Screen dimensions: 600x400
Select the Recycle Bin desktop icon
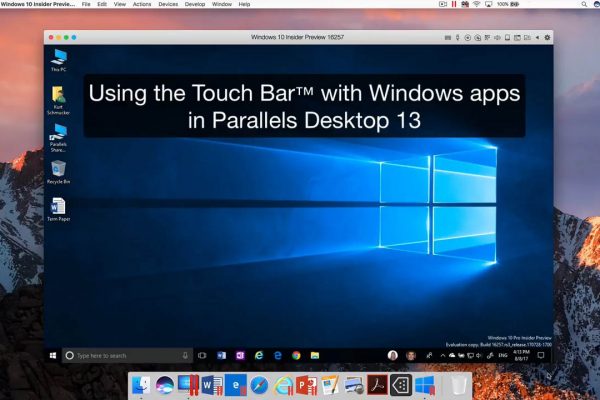[58, 172]
